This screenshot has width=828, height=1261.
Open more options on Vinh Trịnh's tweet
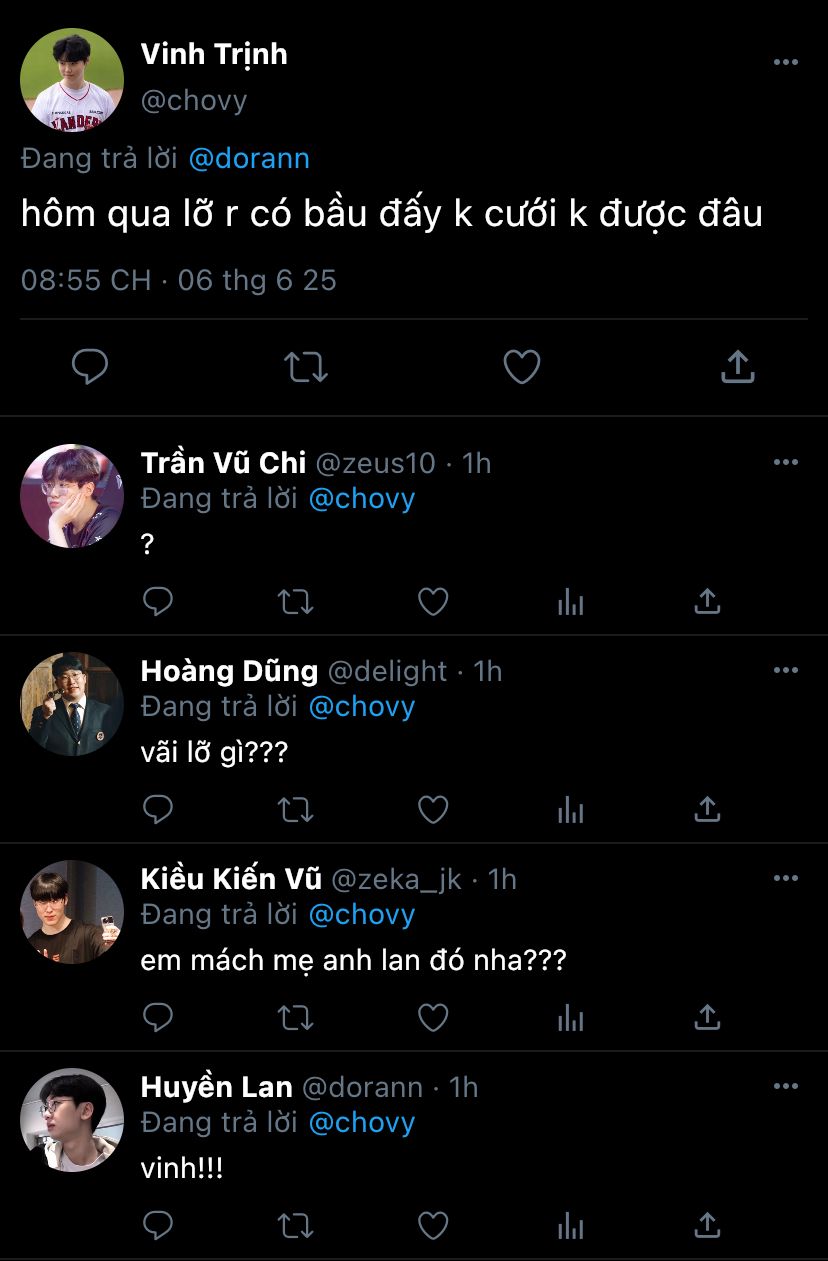[x=786, y=62]
